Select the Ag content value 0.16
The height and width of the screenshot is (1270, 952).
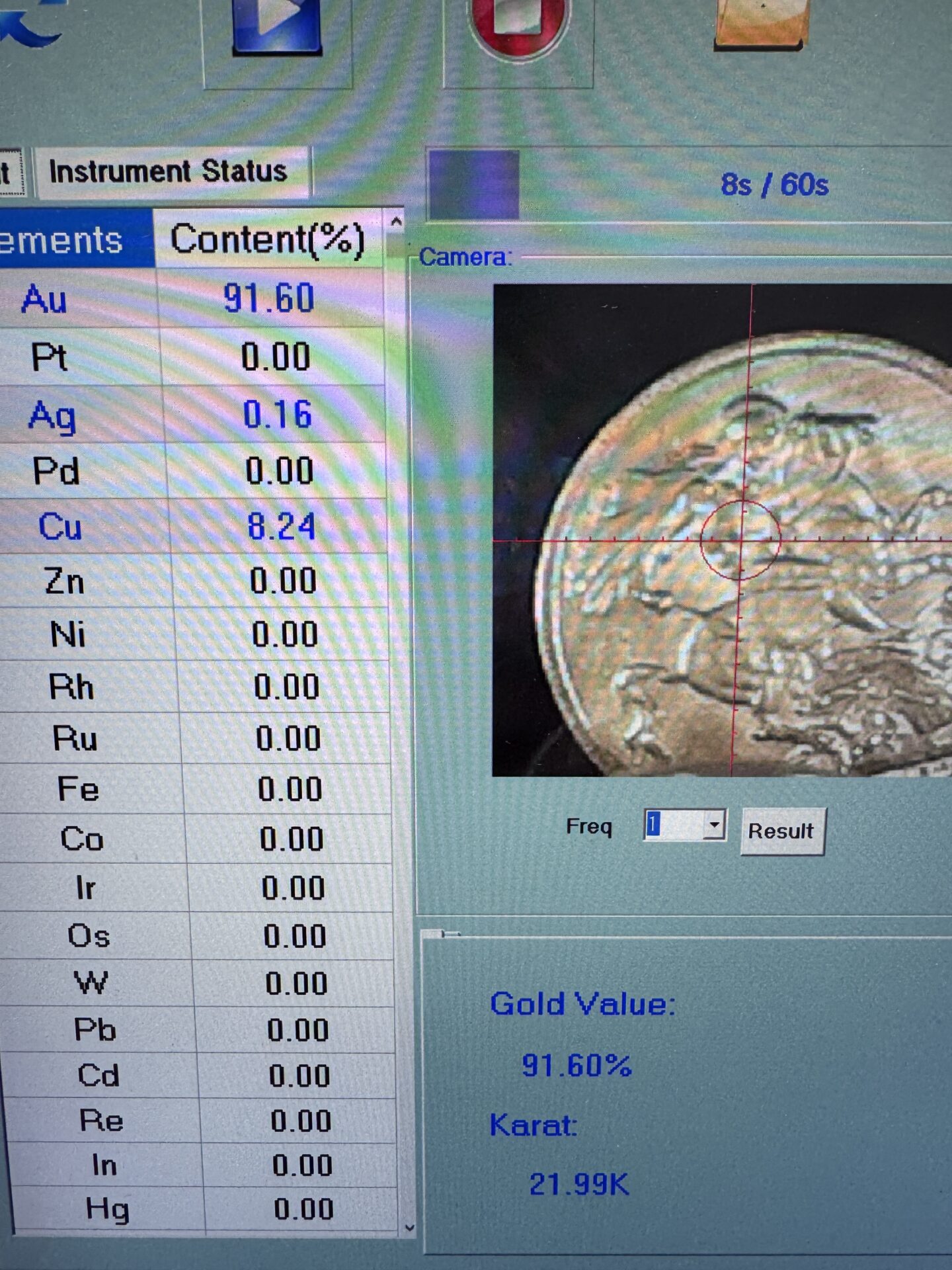point(278,415)
